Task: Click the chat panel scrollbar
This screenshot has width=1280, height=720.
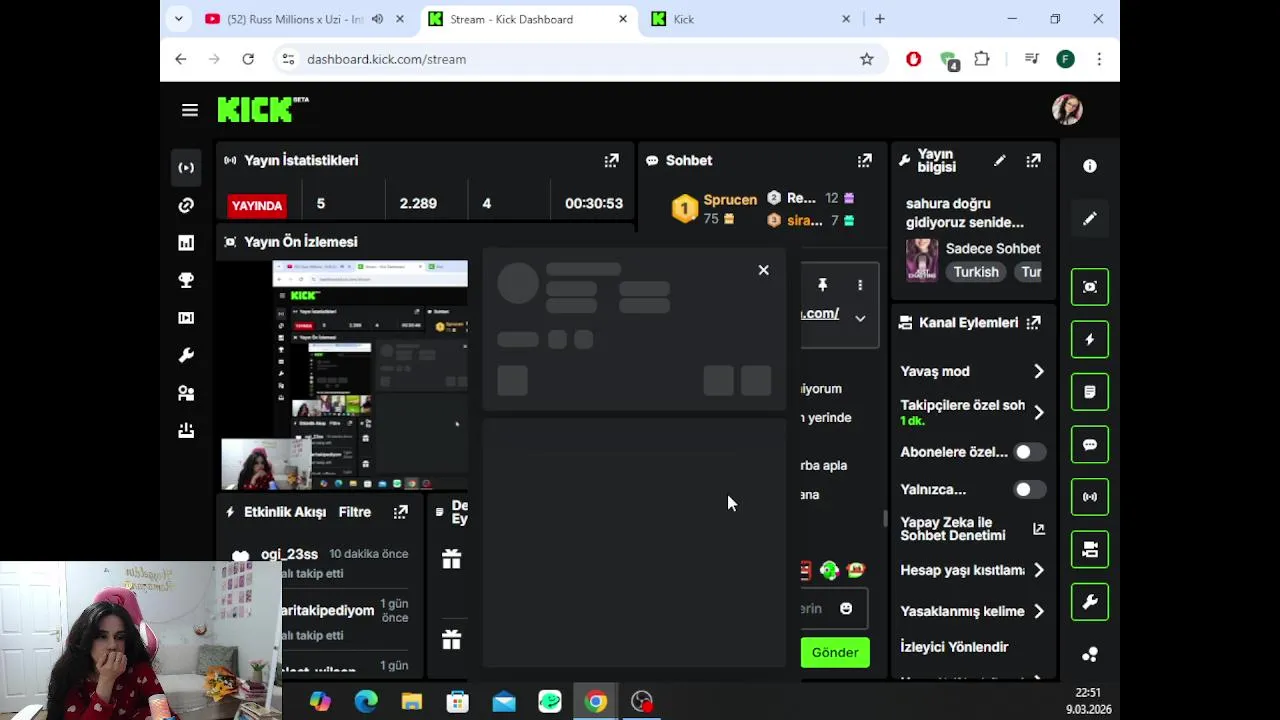Action: (x=885, y=518)
